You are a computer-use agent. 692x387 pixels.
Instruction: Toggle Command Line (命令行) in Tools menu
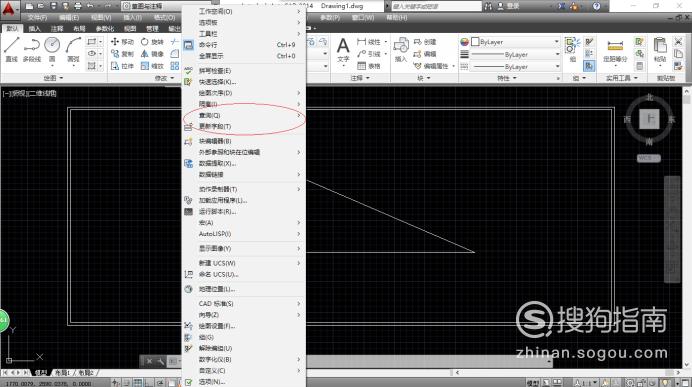244,45
